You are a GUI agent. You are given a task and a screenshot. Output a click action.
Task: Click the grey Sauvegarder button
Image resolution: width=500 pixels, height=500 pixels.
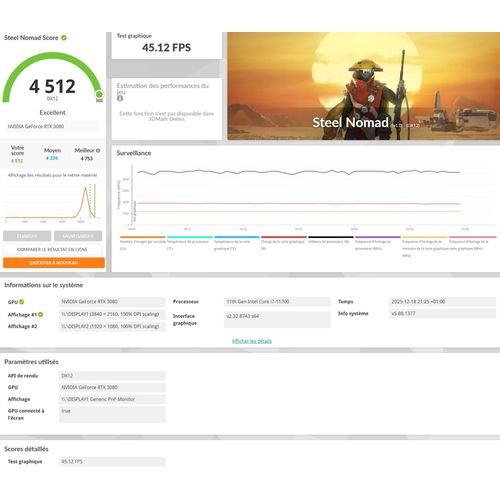78,236
